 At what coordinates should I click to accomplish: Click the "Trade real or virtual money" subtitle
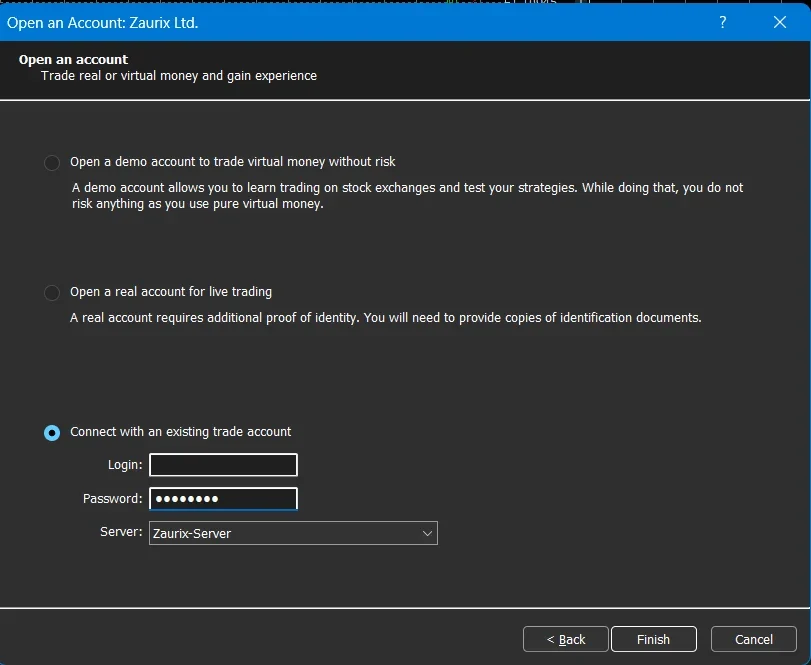(x=179, y=75)
